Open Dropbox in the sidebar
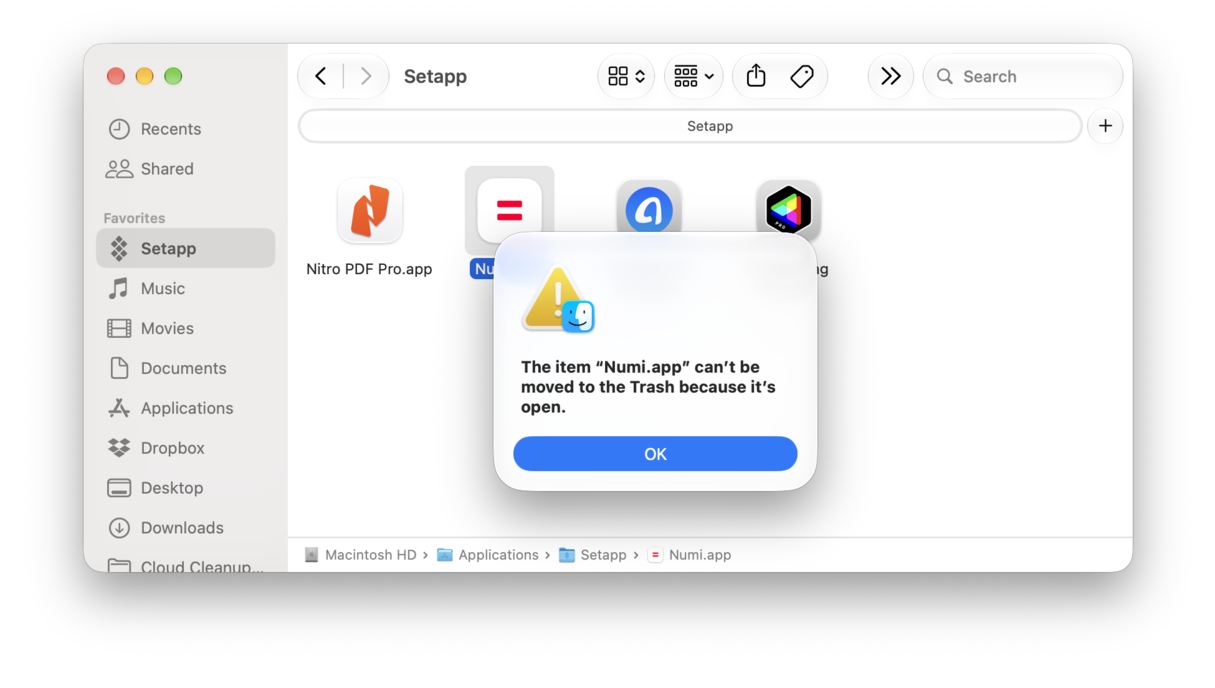Viewport: 1215px width, 688px height. (x=185, y=448)
